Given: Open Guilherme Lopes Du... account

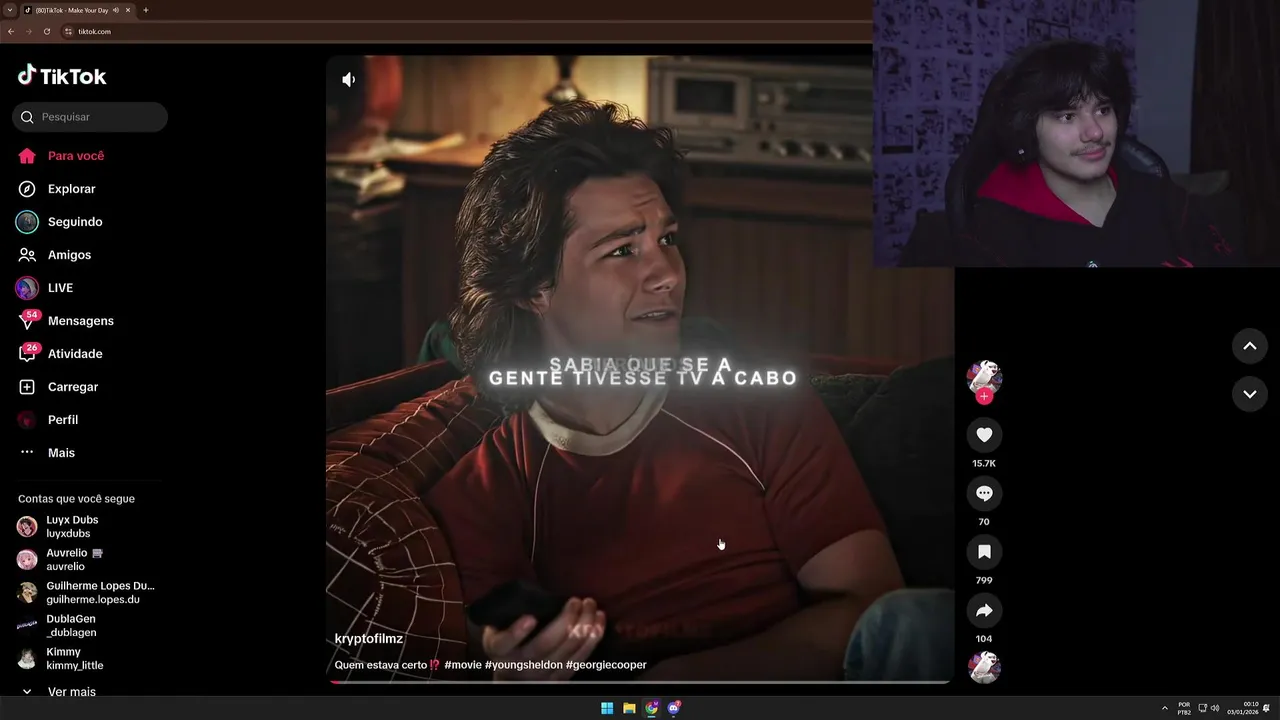Looking at the screenshot, I should (x=86, y=593).
